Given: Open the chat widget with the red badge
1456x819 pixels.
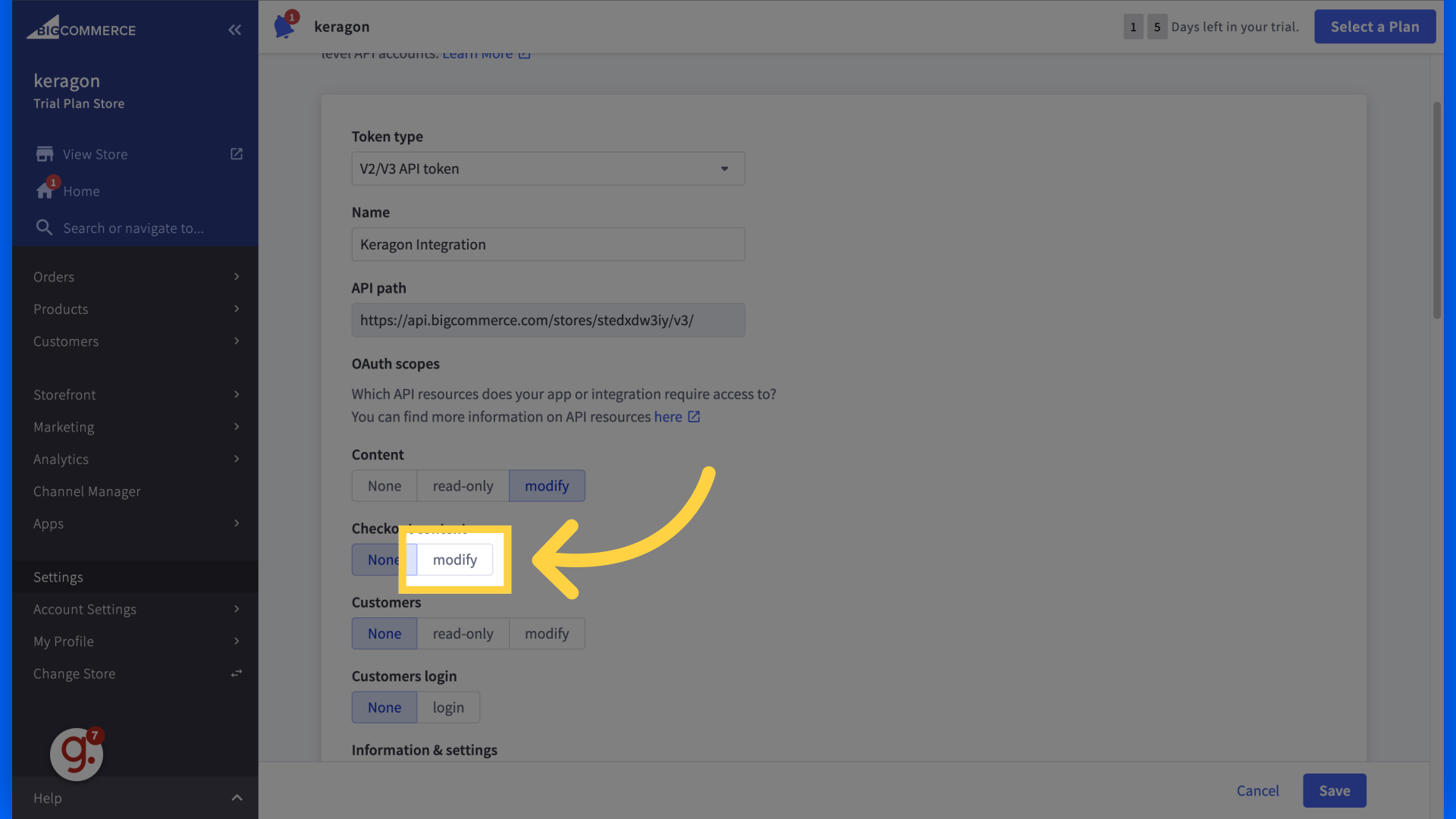Looking at the screenshot, I should coord(76,754).
